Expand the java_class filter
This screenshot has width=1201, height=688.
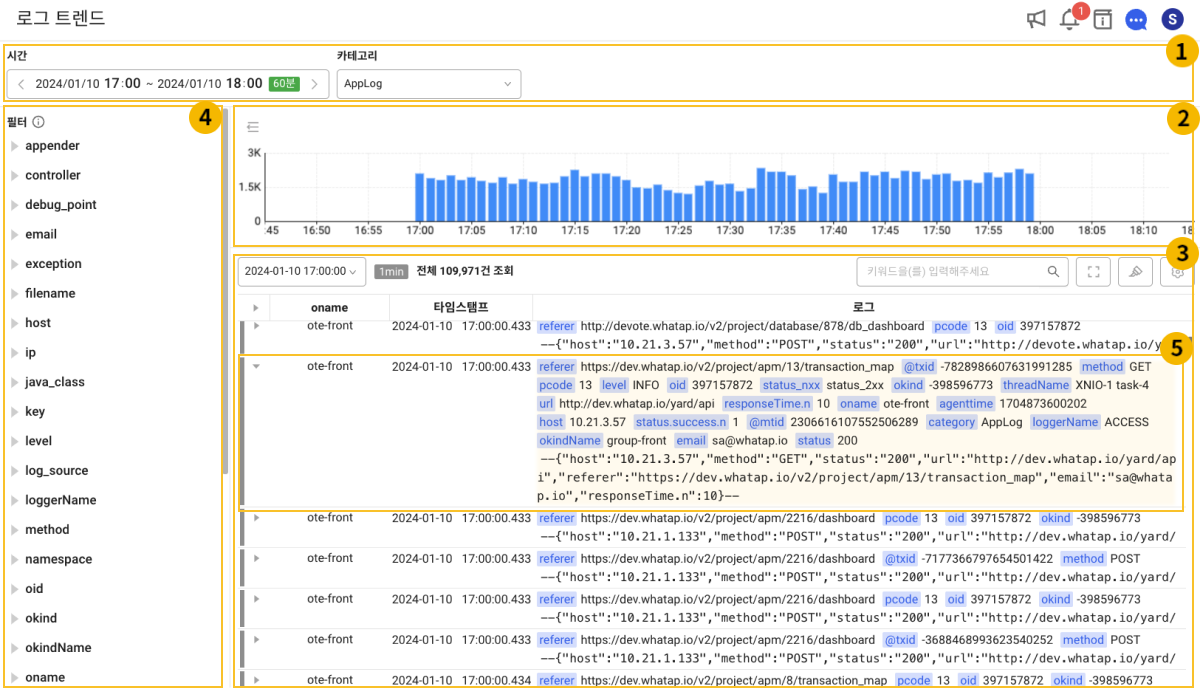coord(15,382)
